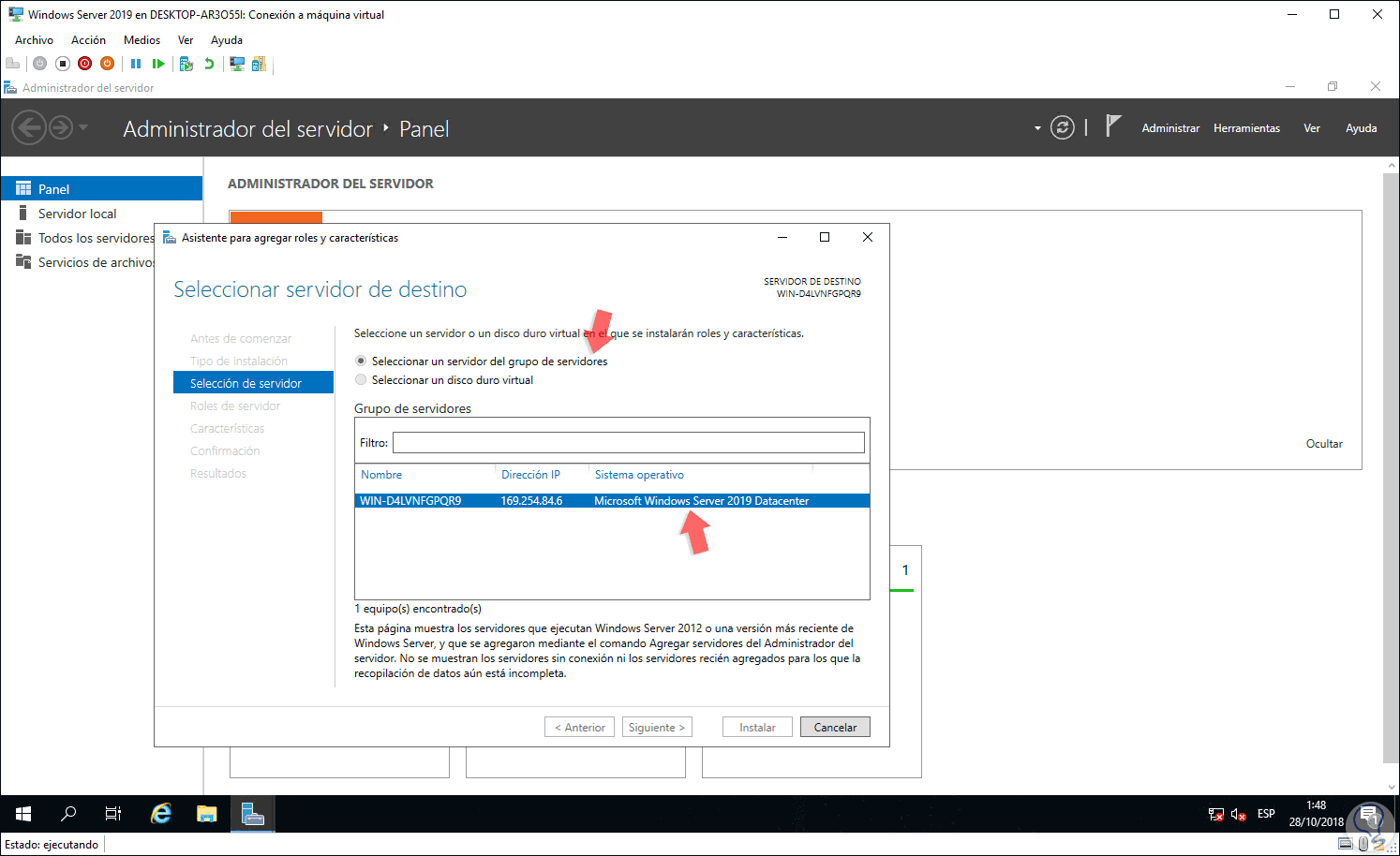
Task: Click the Server Manager taskbar icon
Action: 253,814
